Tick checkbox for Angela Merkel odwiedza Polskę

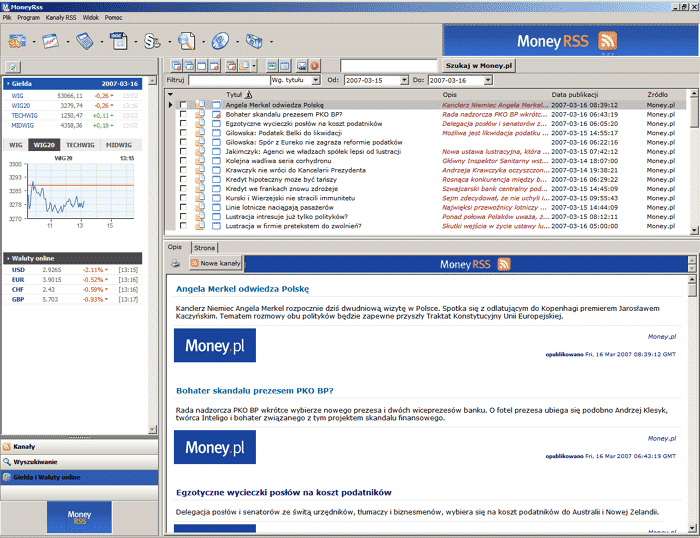(x=183, y=105)
